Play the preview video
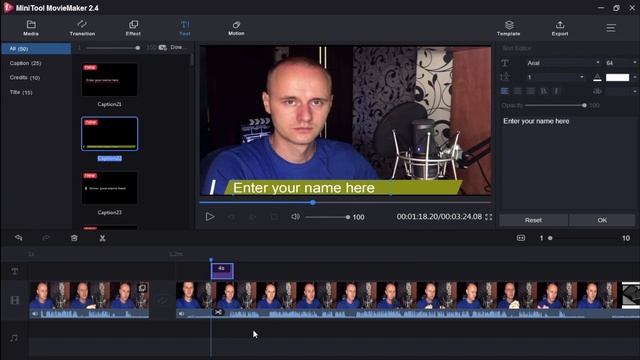Viewport: 640px width, 360px height. tap(210, 217)
